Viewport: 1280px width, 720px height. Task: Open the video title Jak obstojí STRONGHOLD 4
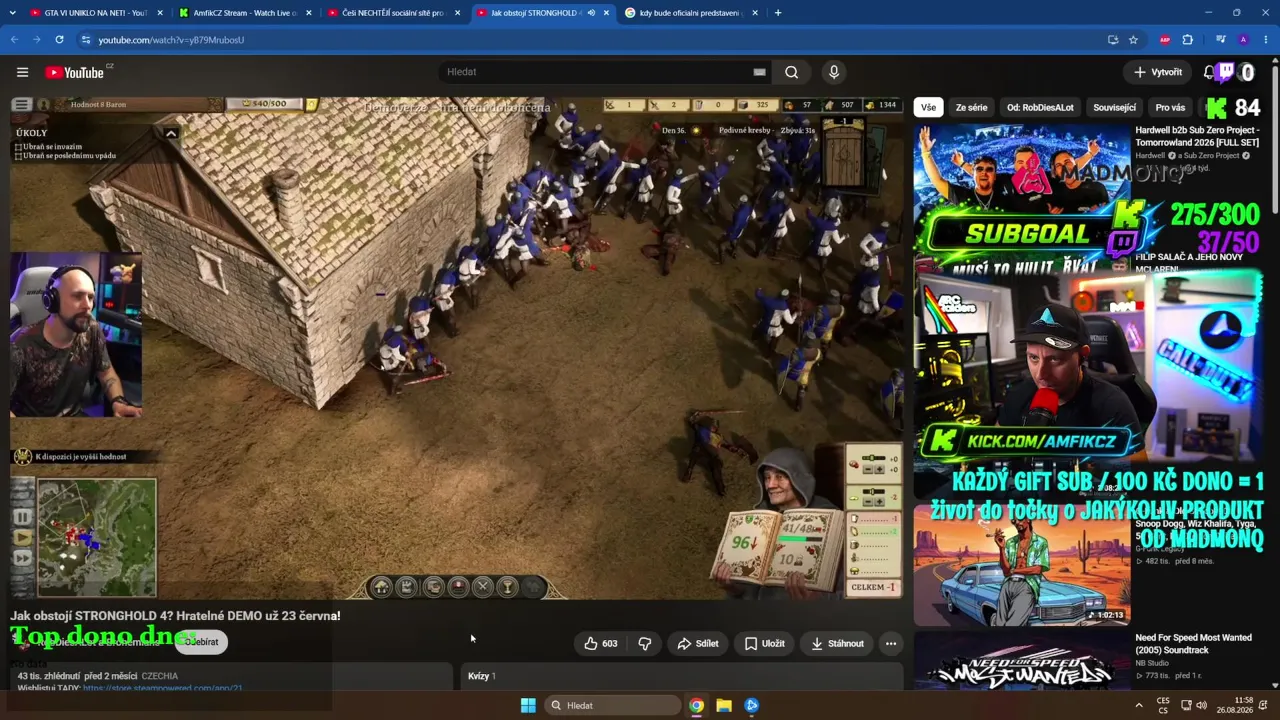pos(176,615)
